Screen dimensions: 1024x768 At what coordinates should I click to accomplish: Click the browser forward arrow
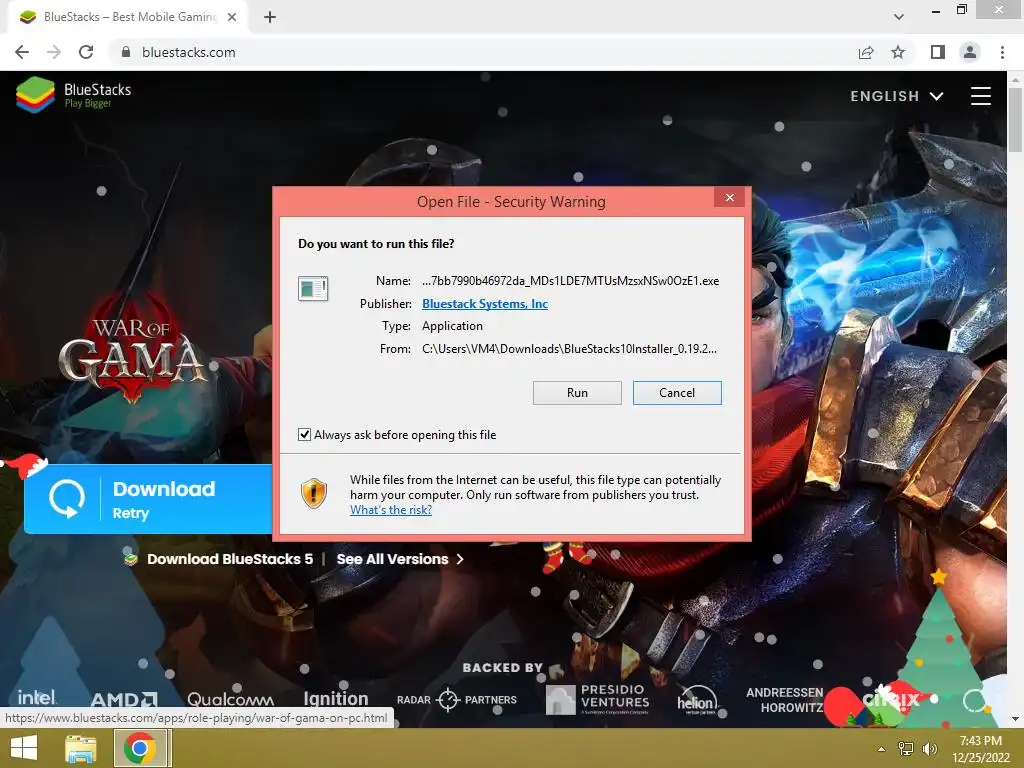pyautogui.click(x=54, y=52)
